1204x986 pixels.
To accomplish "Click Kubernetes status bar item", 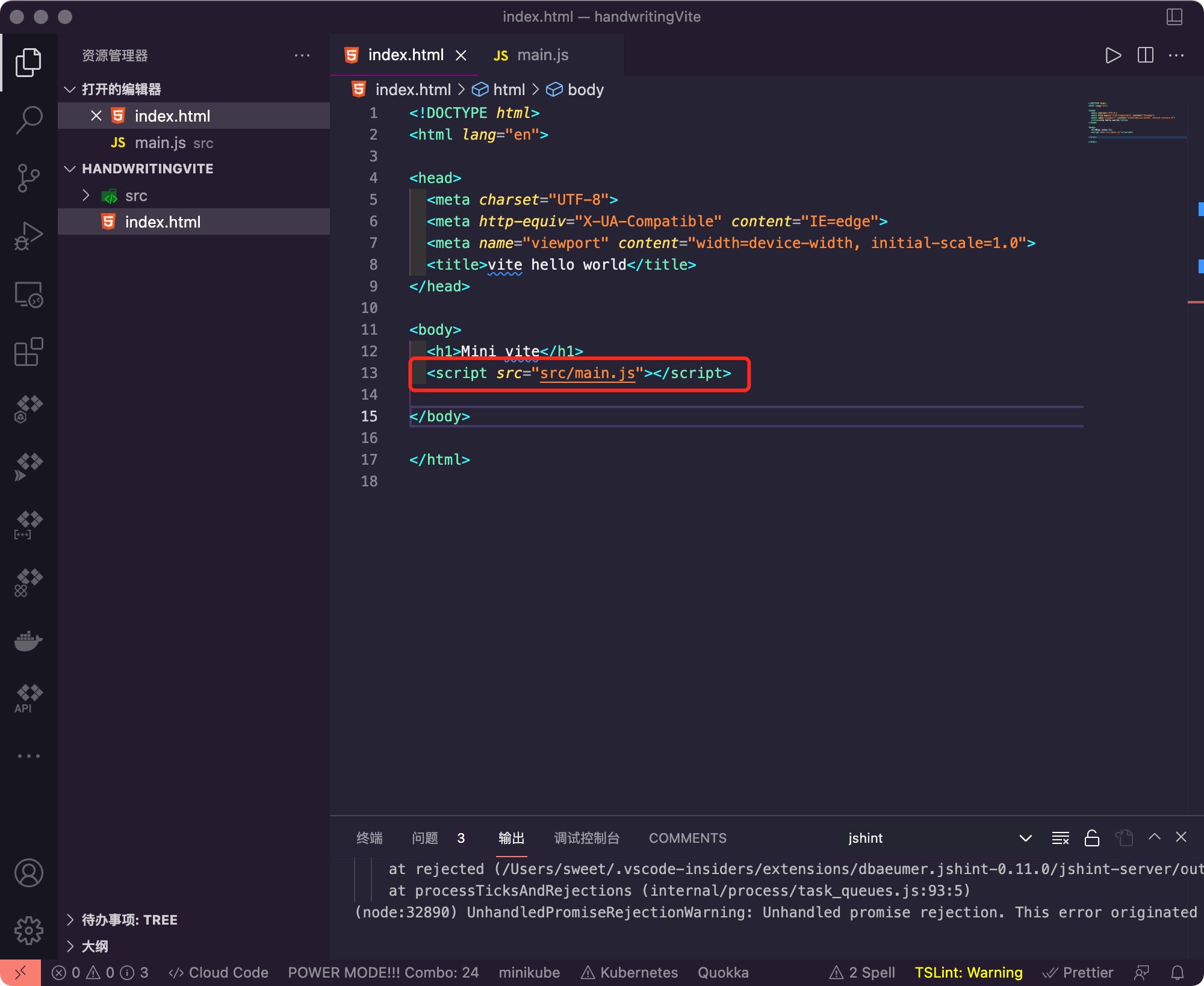I will point(630,973).
